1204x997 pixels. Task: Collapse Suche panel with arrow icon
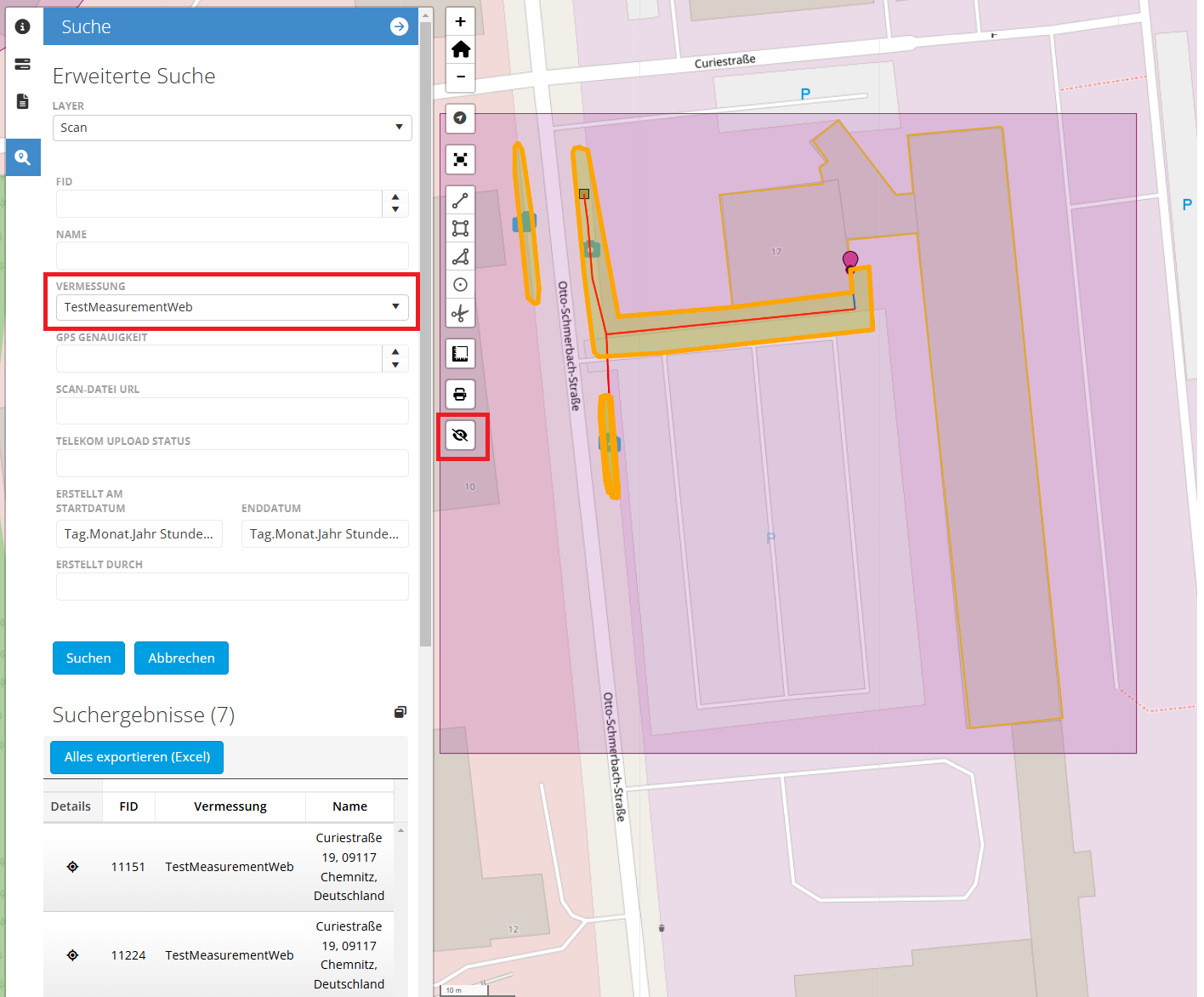(x=399, y=26)
